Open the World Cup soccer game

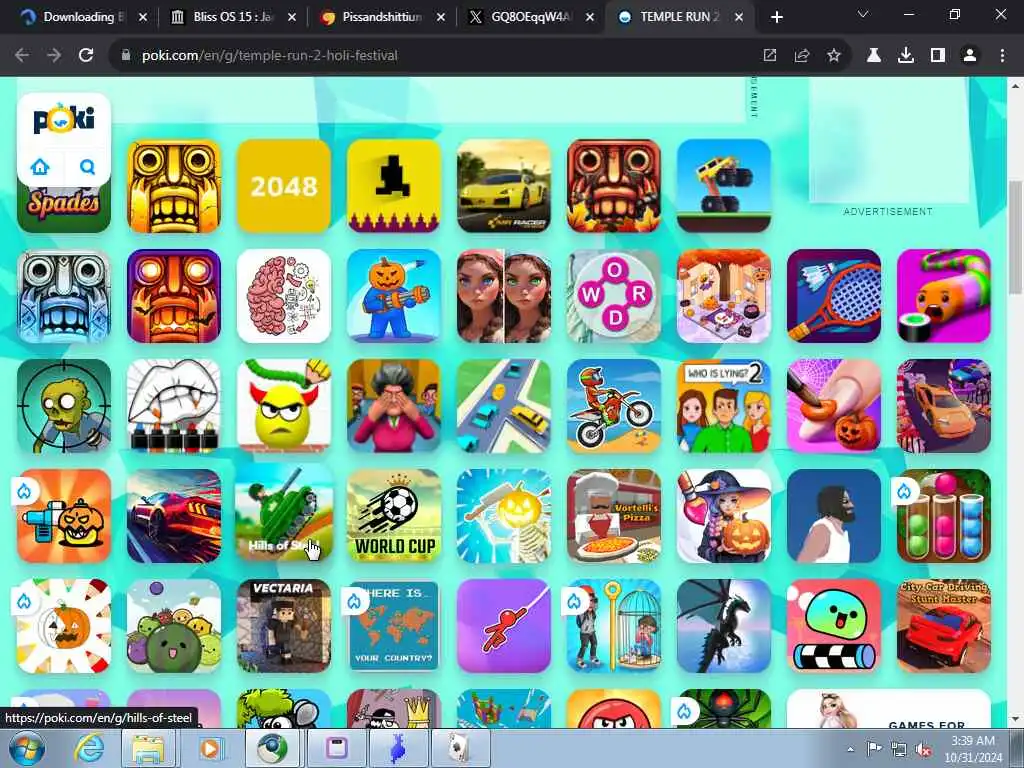[x=394, y=515]
